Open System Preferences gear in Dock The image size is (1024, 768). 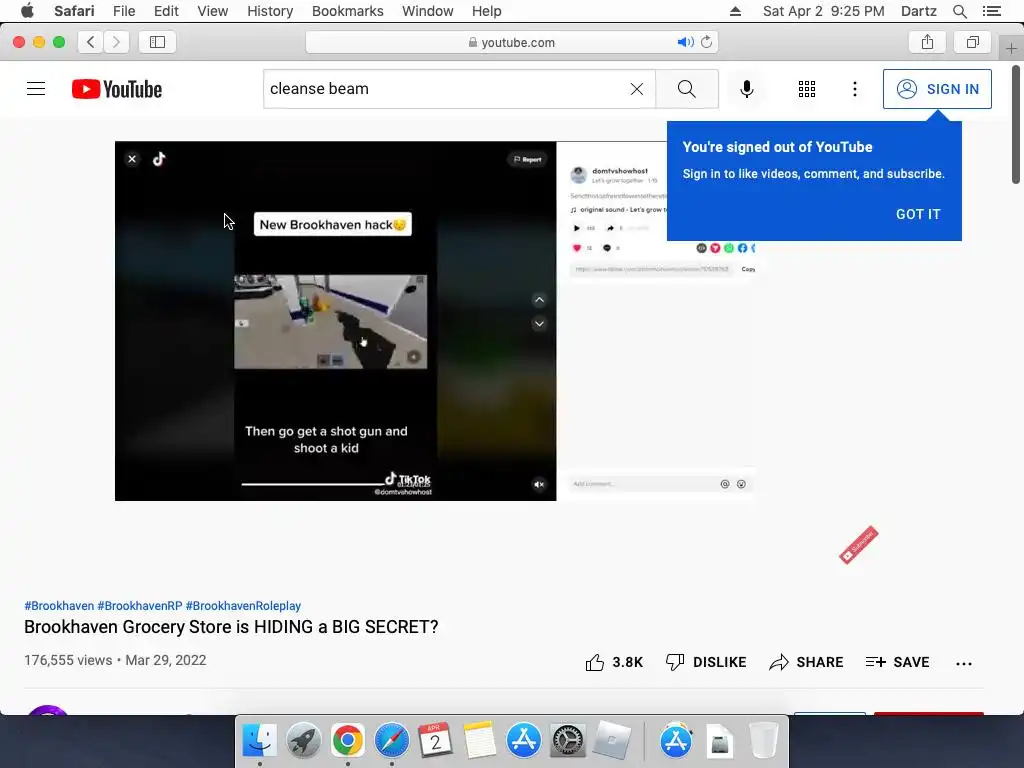(567, 741)
